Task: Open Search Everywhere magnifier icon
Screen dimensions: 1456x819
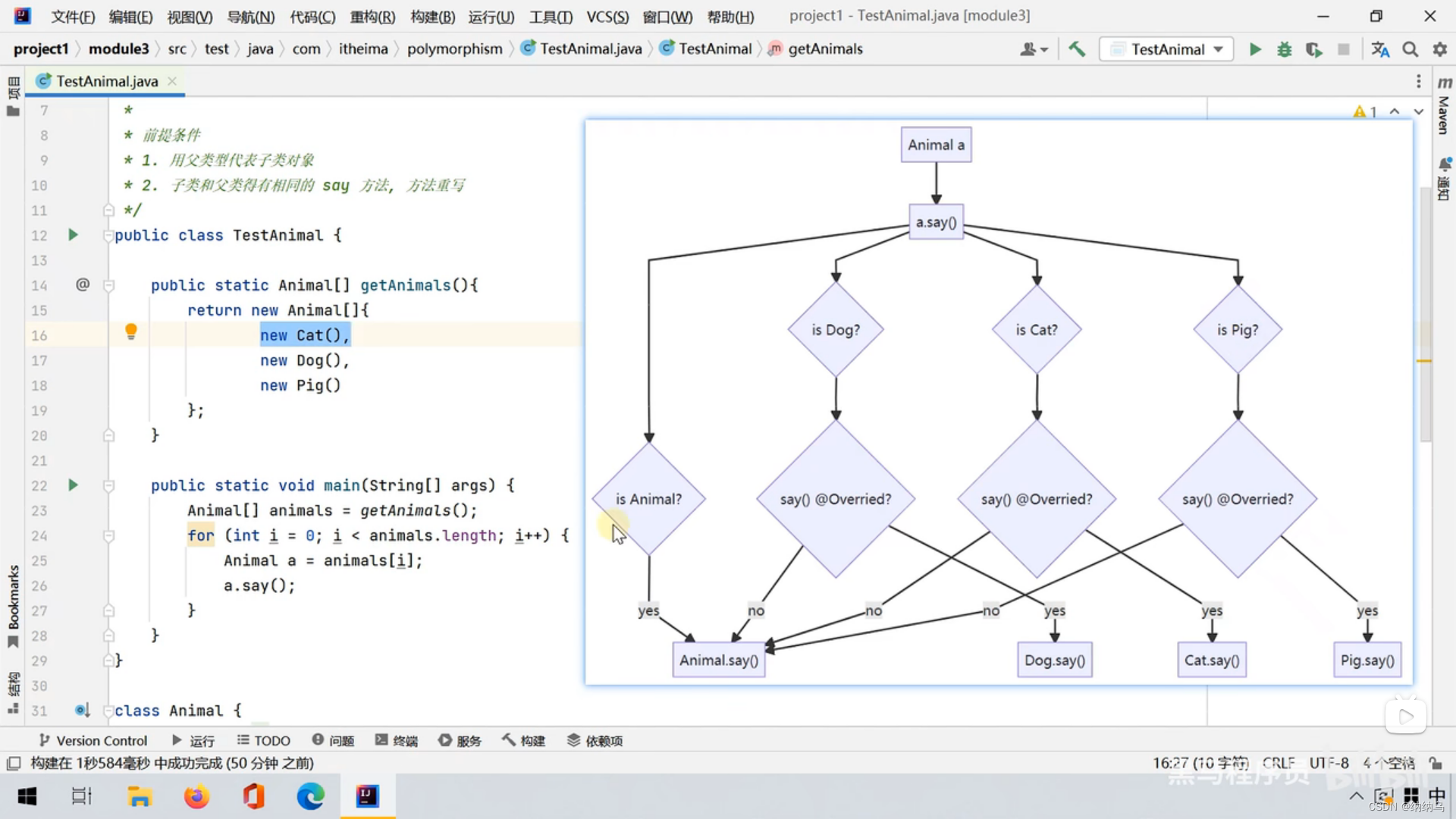Action: coord(1410,49)
